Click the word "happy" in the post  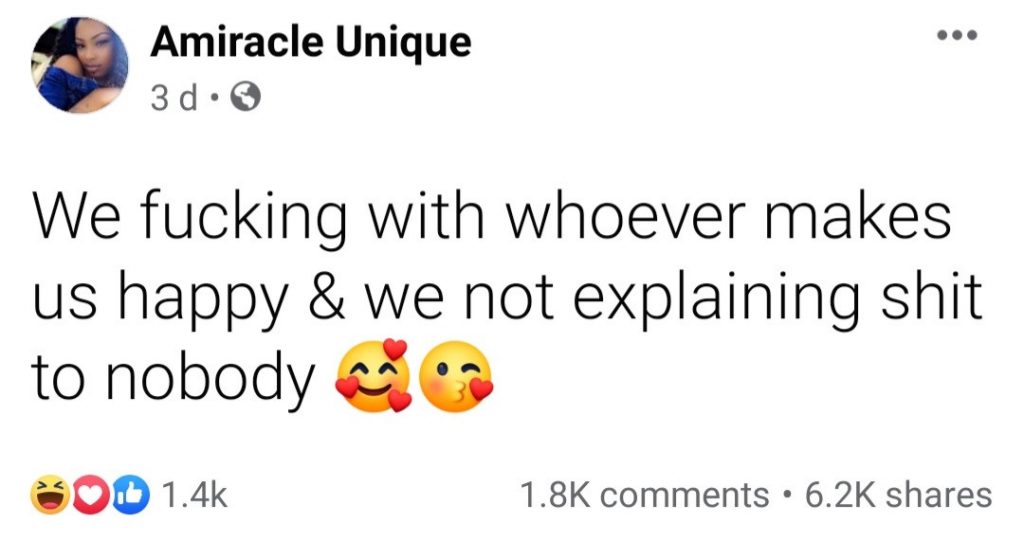coord(221,298)
